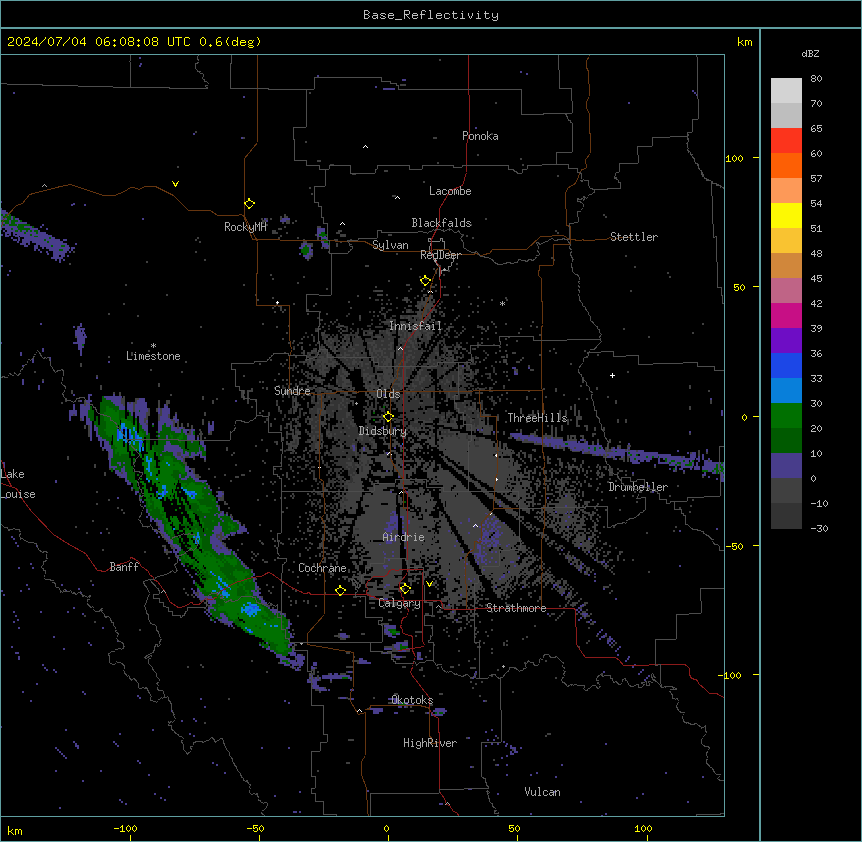The image size is (862, 842).
Task: Click the Blackfalds city label
Action: tap(441, 223)
